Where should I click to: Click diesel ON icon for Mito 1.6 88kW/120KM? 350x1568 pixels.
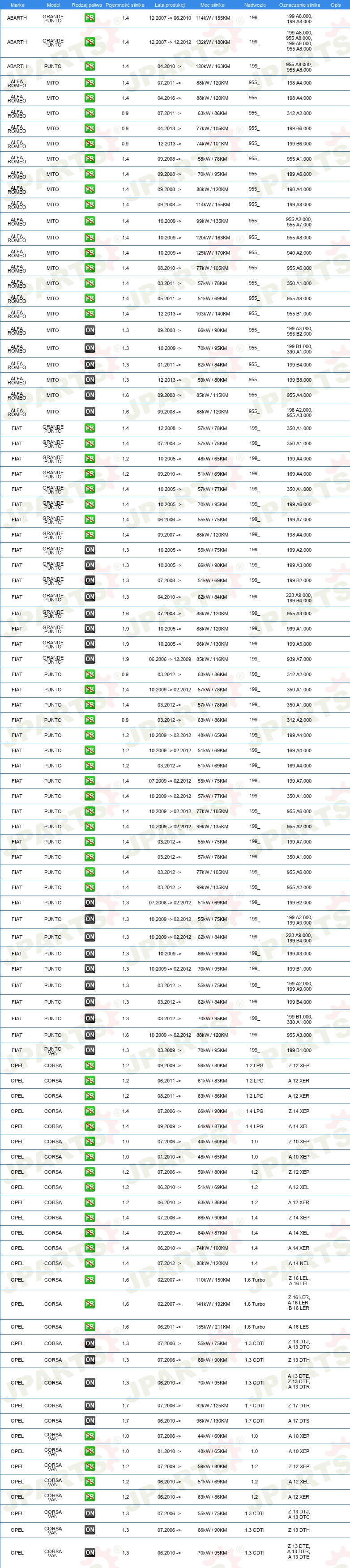click(90, 412)
